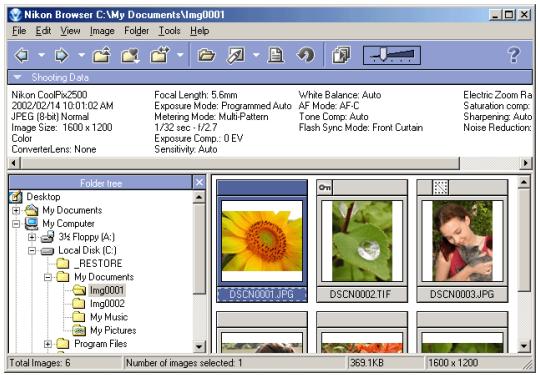Open the View menu
The height and width of the screenshot is (375, 540).
pos(70,31)
